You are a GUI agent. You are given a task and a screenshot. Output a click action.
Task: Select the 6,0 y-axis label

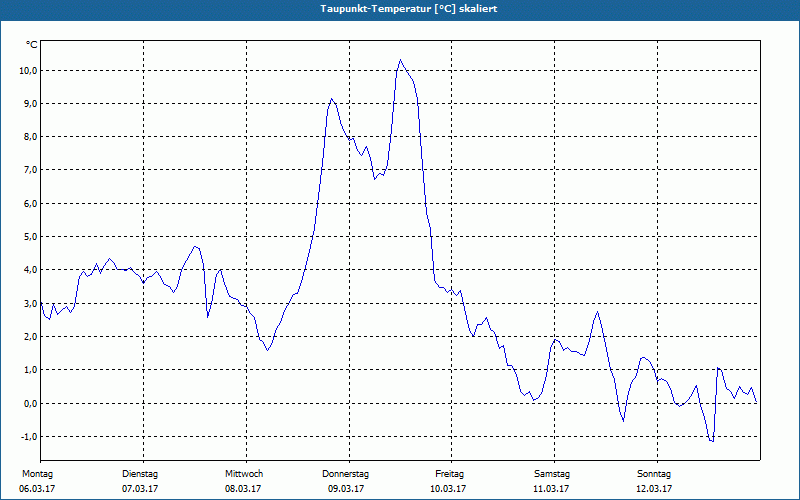tap(30, 204)
